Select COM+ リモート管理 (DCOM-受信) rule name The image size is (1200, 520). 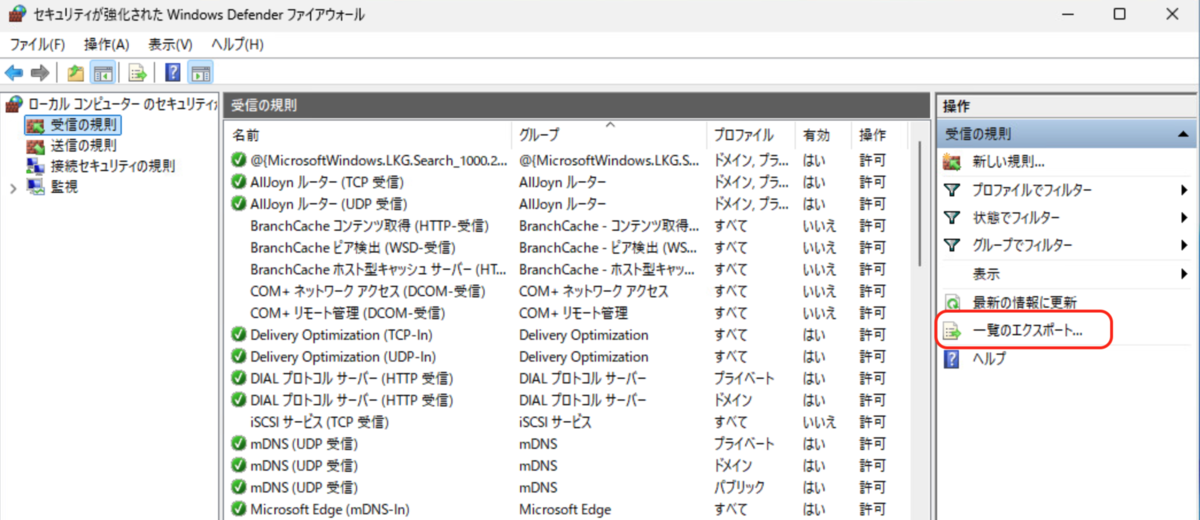tap(346, 313)
